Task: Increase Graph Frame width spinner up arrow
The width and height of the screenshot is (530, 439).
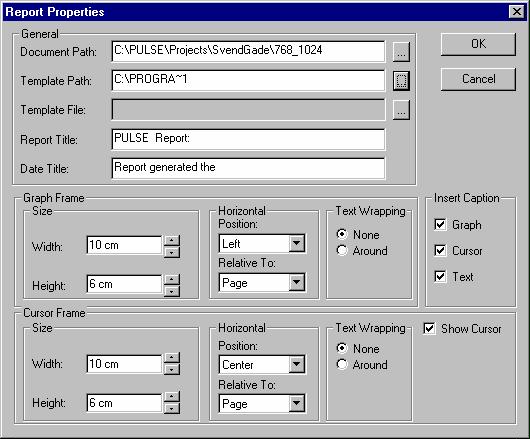Action: [172, 240]
